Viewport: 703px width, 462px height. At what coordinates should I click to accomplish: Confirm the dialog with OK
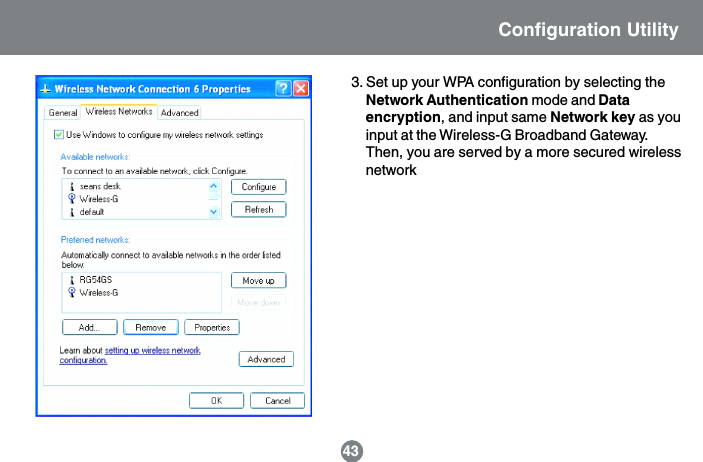(217, 401)
